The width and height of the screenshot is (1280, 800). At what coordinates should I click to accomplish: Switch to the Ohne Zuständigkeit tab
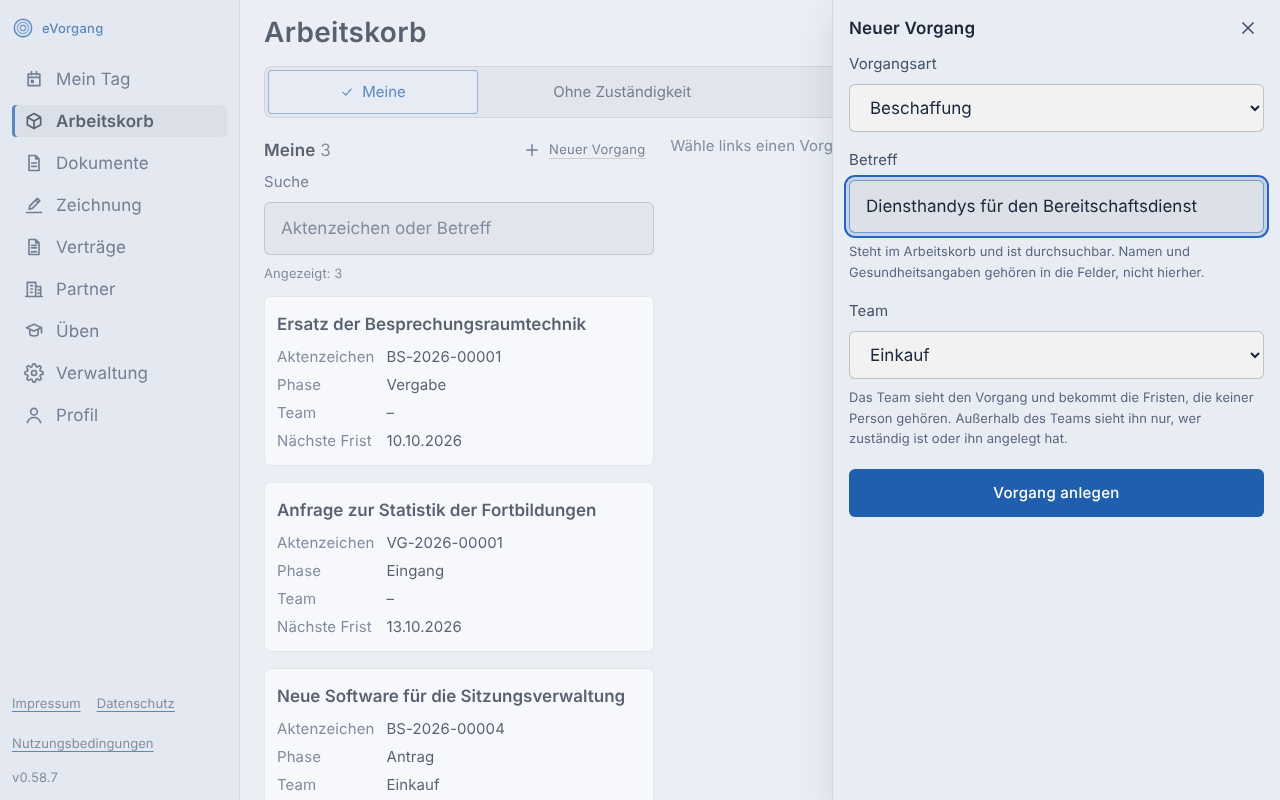click(622, 92)
